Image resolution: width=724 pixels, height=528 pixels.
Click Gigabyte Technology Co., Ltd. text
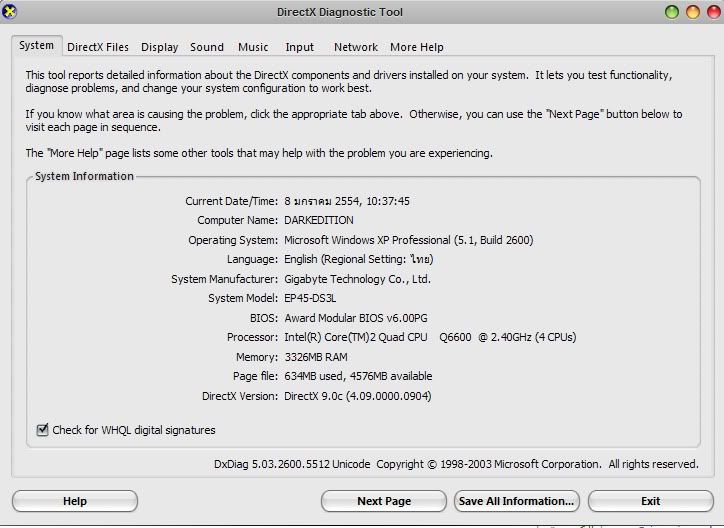pos(357,279)
